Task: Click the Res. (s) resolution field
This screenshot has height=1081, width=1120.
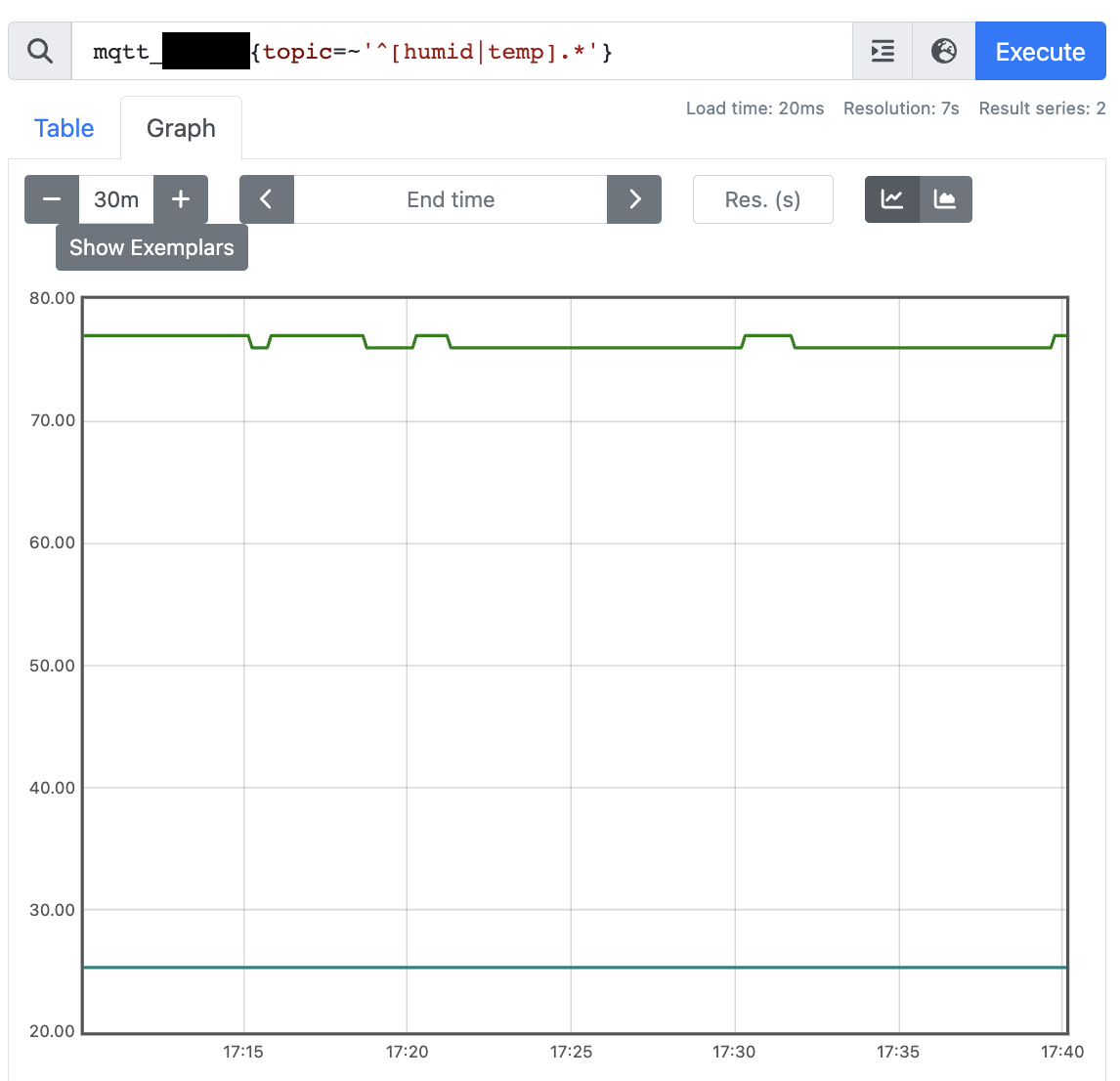Action: 763,199
